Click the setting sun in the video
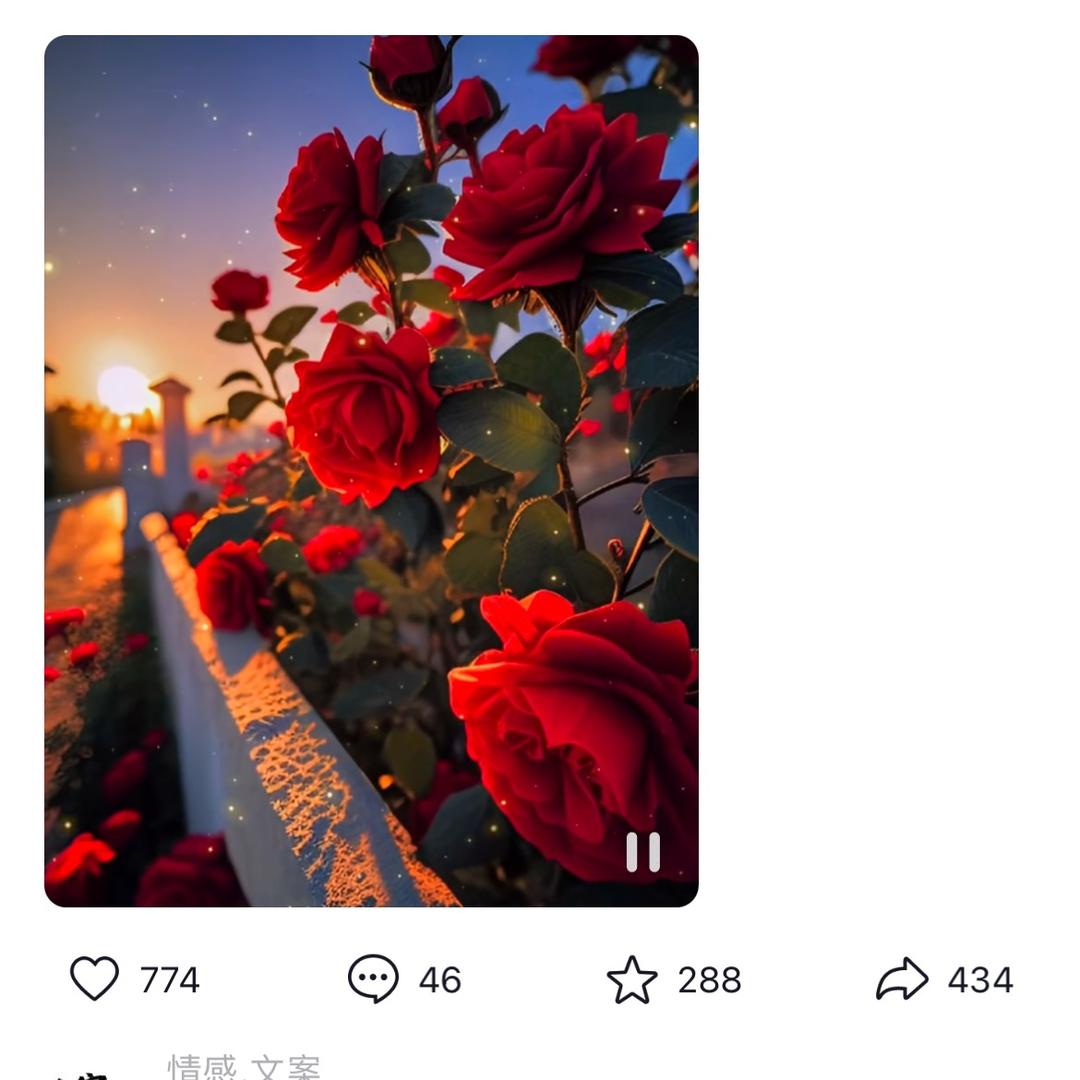The height and width of the screenshot is (1080, 1080). point(122,389)
